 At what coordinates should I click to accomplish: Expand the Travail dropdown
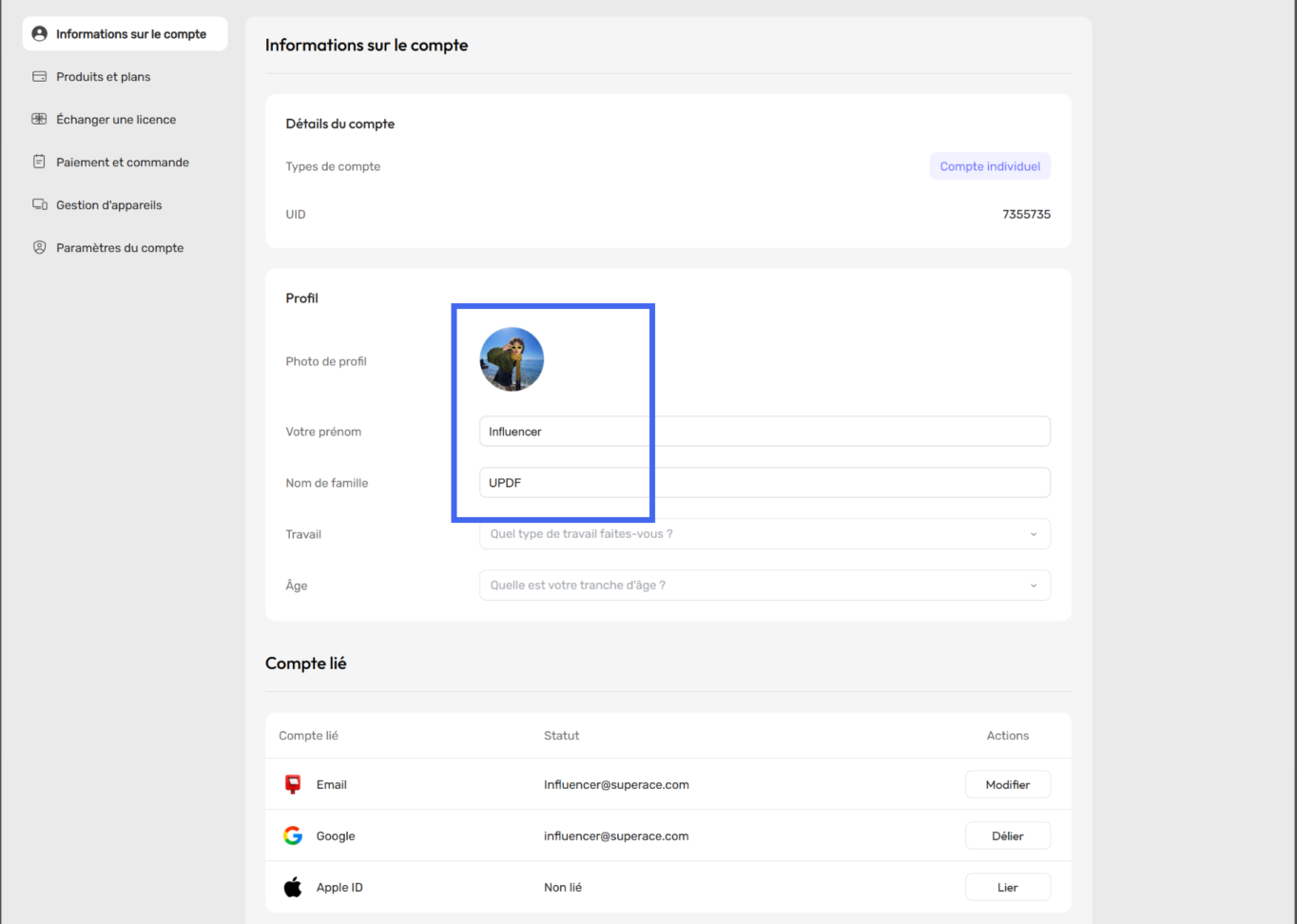coord(765,533)
